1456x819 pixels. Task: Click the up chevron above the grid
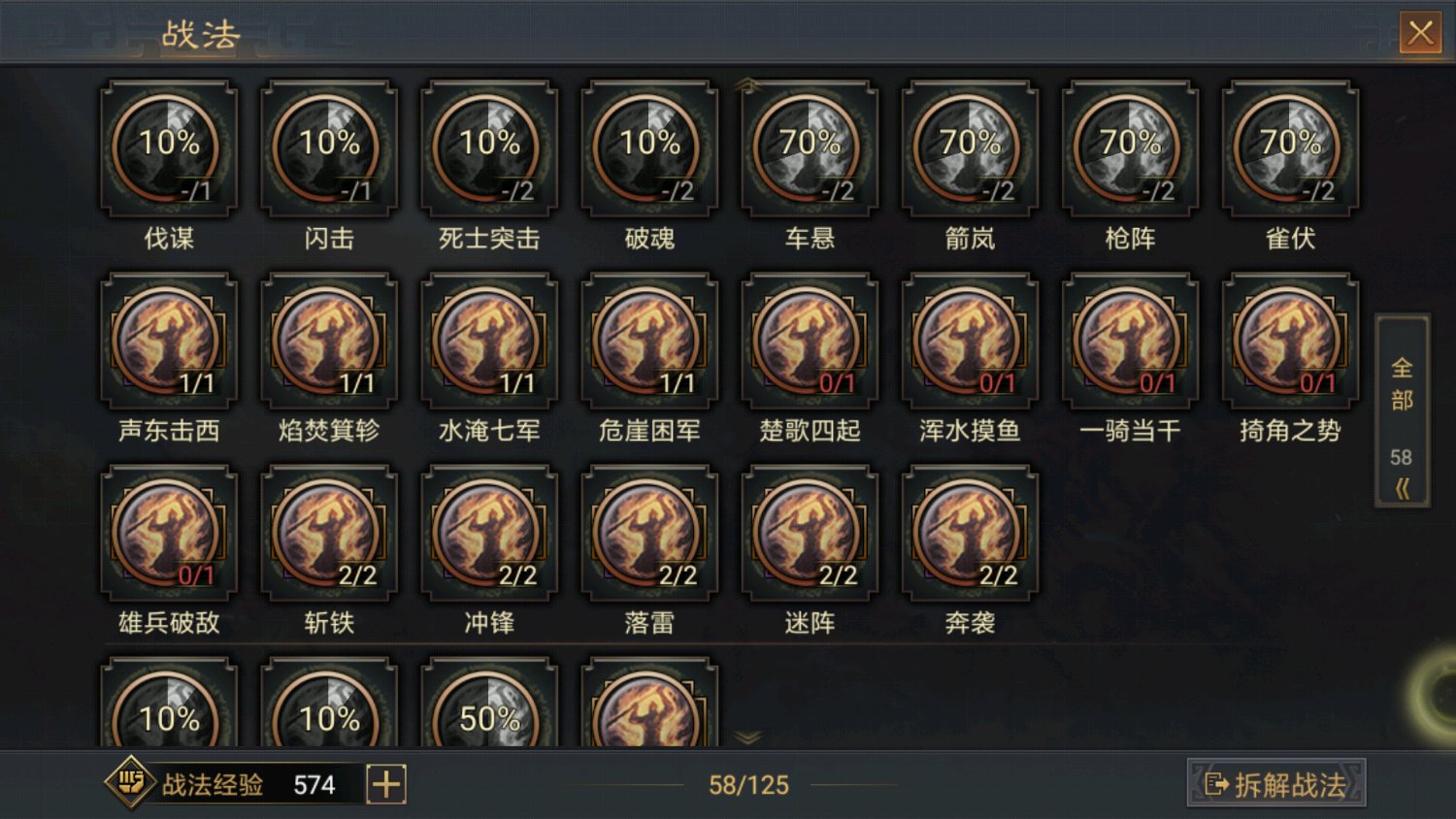tap(746, 85)
